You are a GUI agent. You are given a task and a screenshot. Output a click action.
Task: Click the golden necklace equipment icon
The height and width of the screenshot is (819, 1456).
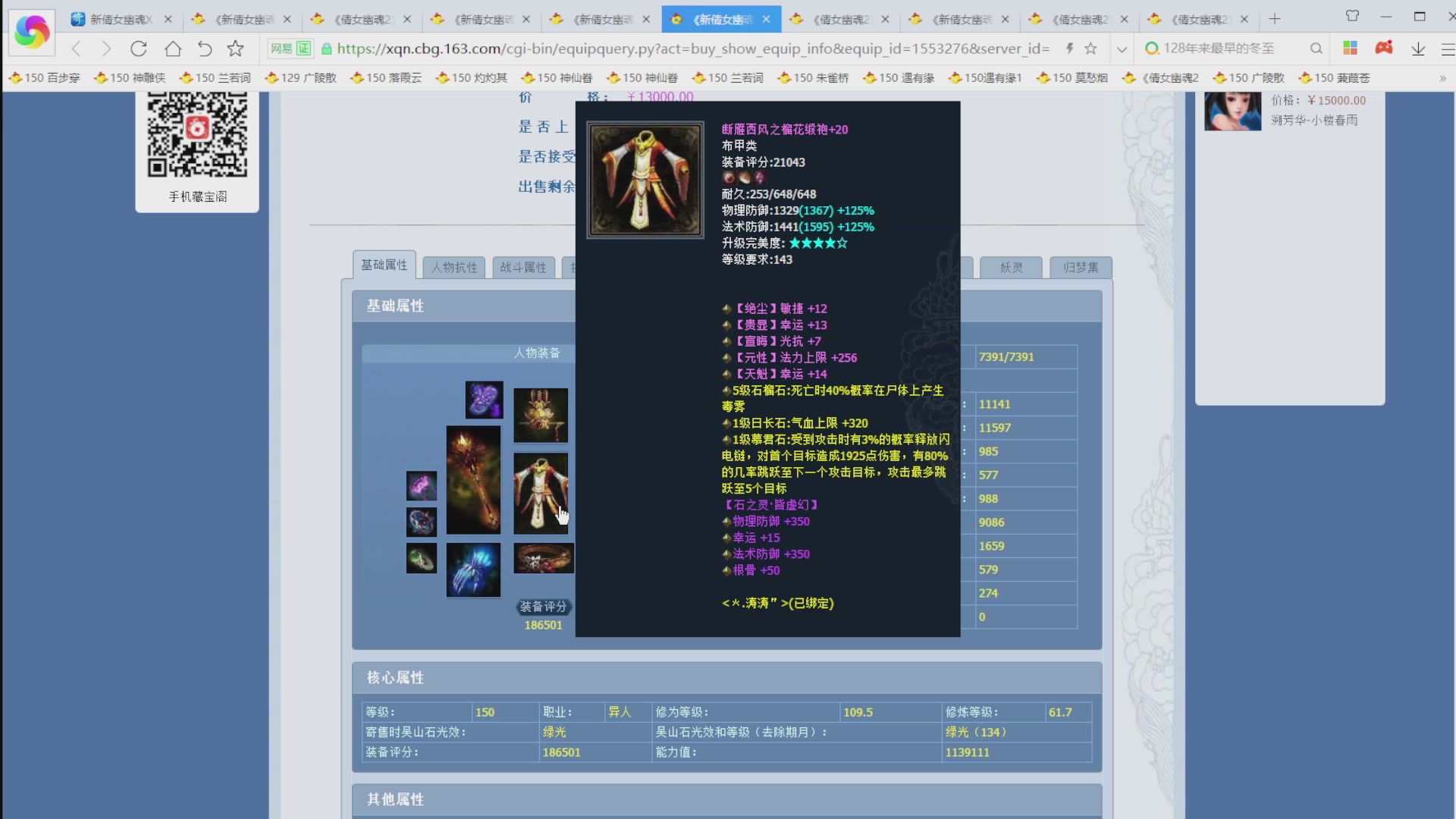click(541, 415)
